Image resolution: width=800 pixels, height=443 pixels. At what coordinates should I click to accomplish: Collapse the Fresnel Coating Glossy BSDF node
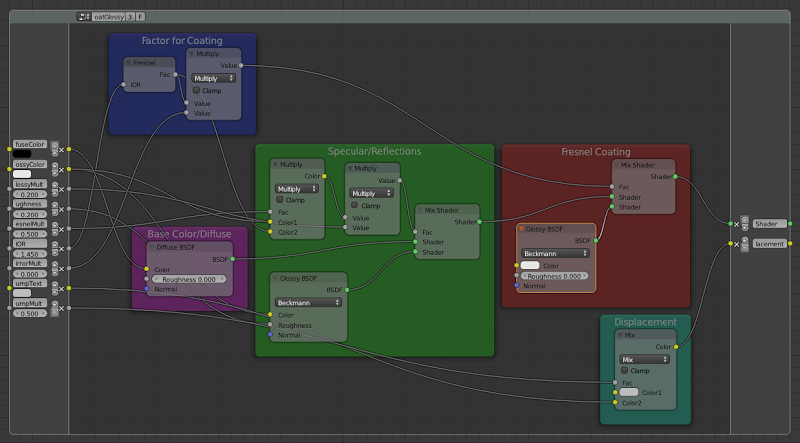pyautogui.click(x=521, y=229)
